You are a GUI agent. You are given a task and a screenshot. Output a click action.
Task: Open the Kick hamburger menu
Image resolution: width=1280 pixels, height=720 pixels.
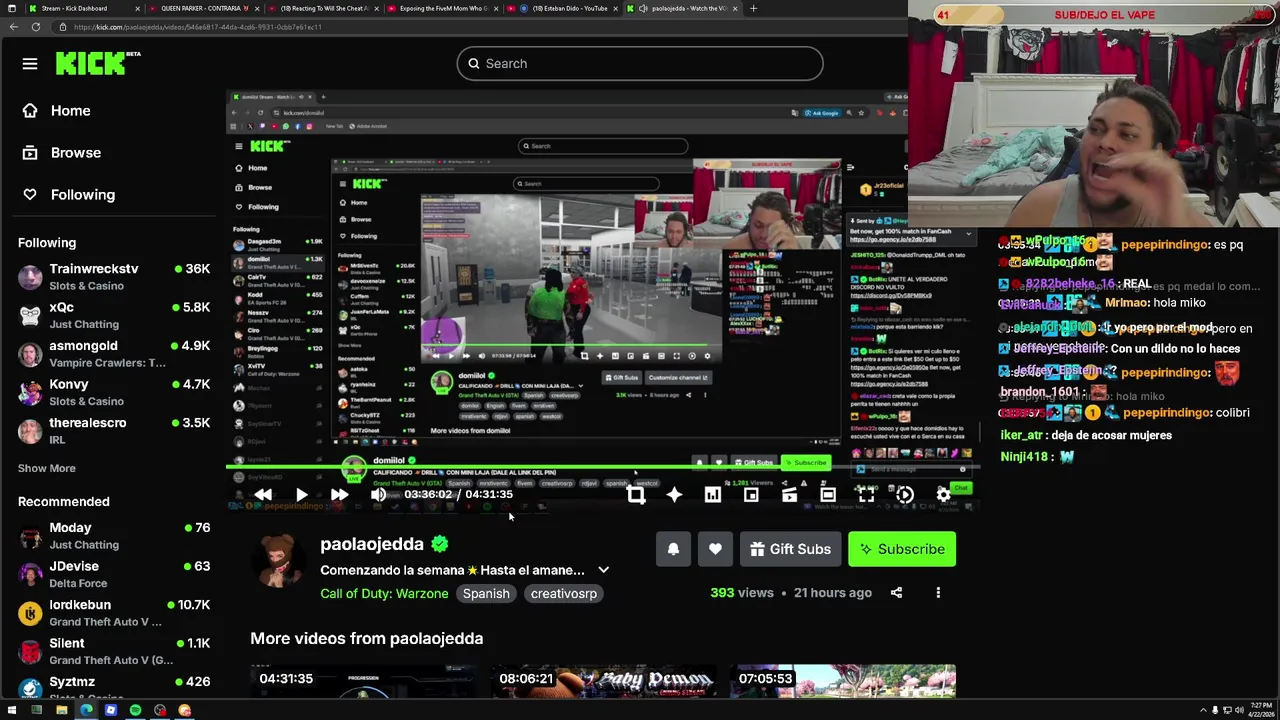click(30, 64)
